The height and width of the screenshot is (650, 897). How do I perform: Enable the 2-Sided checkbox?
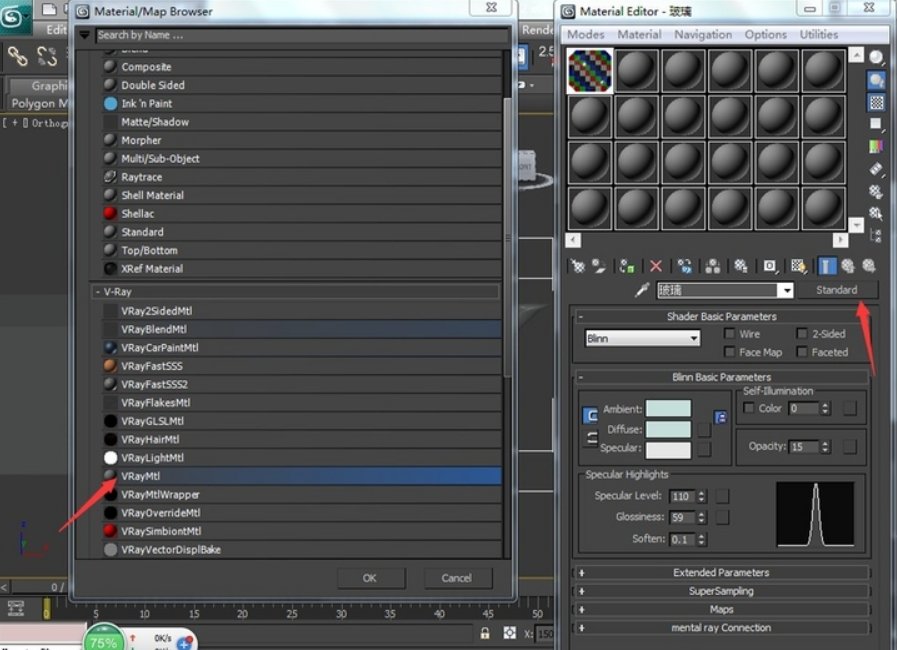click(x=802, y=334)
